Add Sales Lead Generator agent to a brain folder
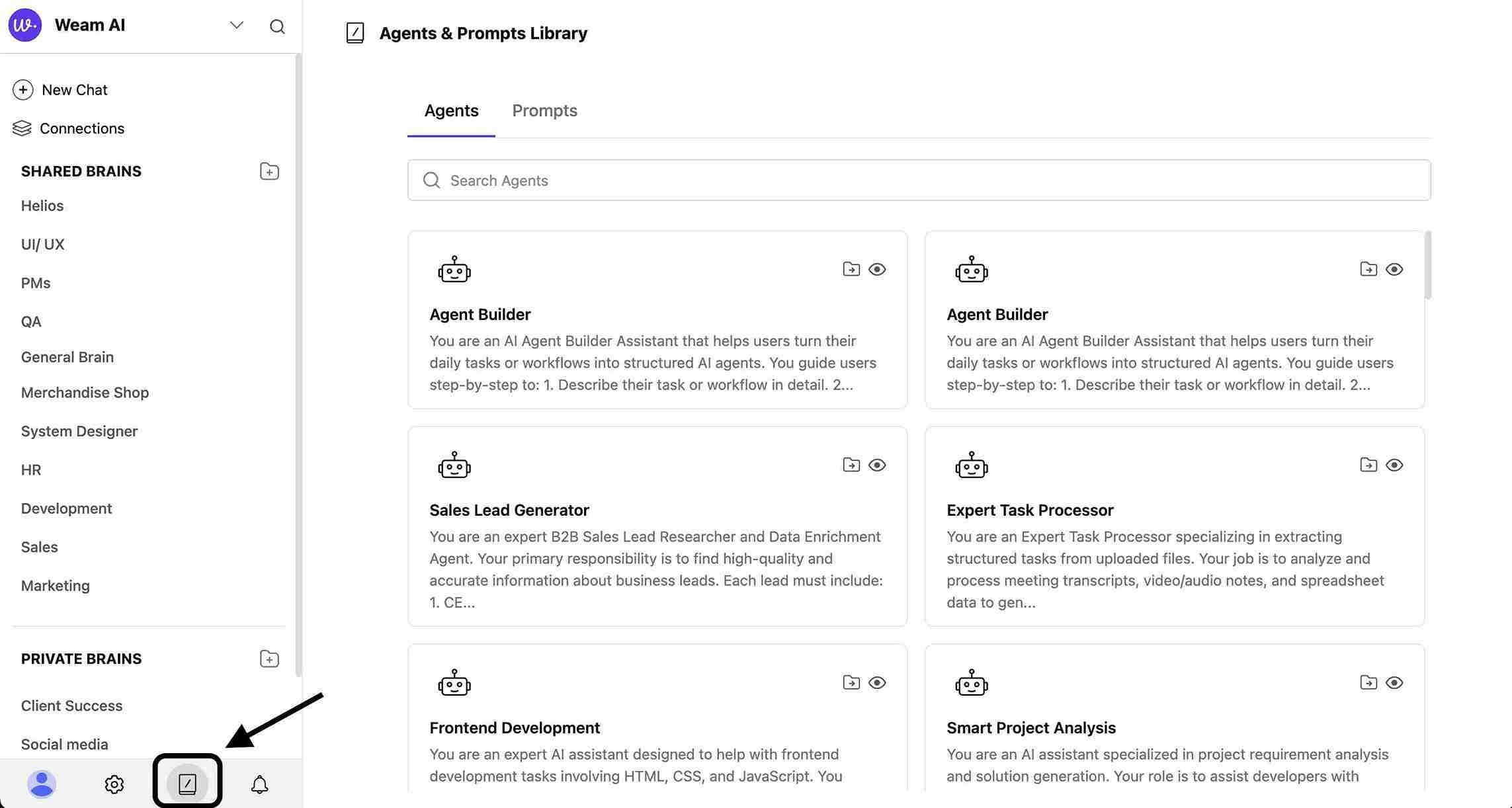Screen dimensions: 1512x808 [851, 465]
